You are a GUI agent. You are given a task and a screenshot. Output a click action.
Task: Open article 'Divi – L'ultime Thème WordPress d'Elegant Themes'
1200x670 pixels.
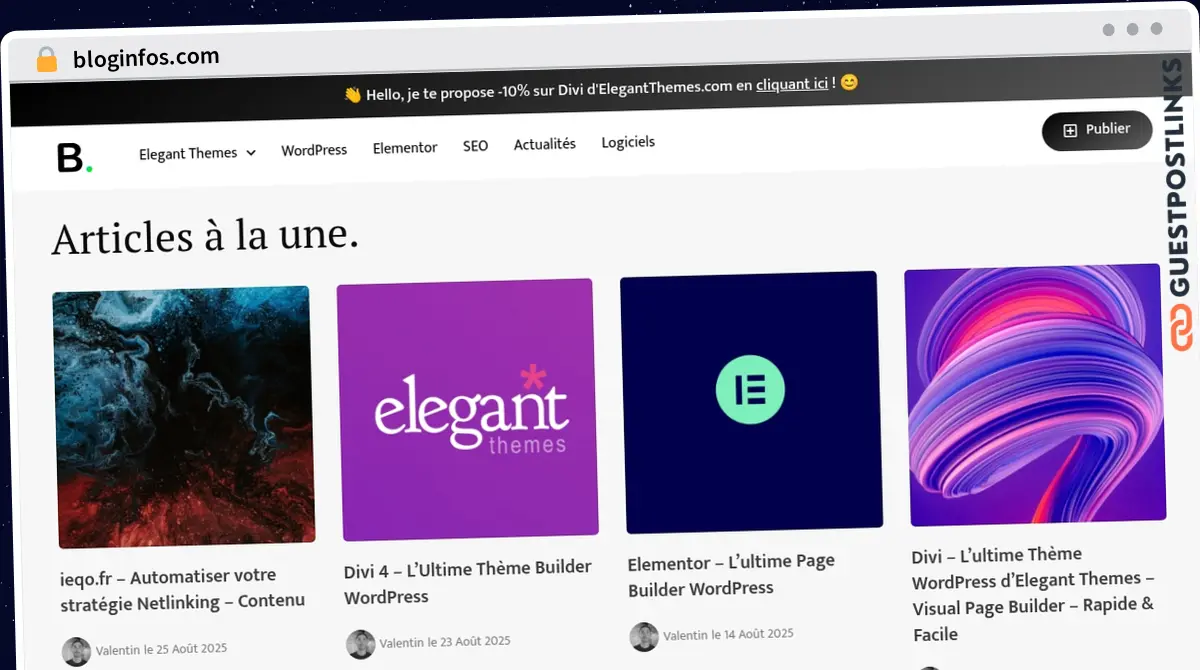1033,594
